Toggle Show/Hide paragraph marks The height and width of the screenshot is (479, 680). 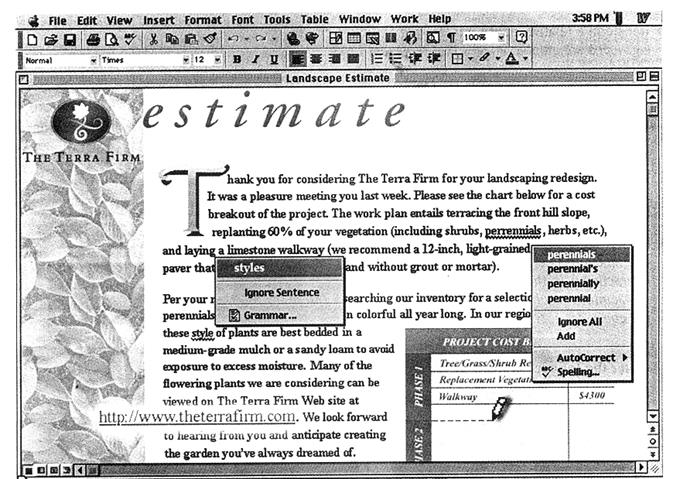coord(451,38)
